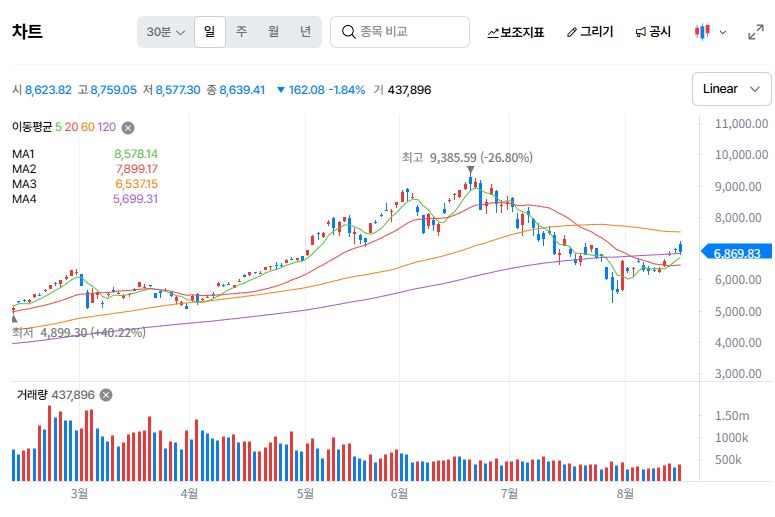Remove the 거래량 volume indicator with X

click(106, 395)
